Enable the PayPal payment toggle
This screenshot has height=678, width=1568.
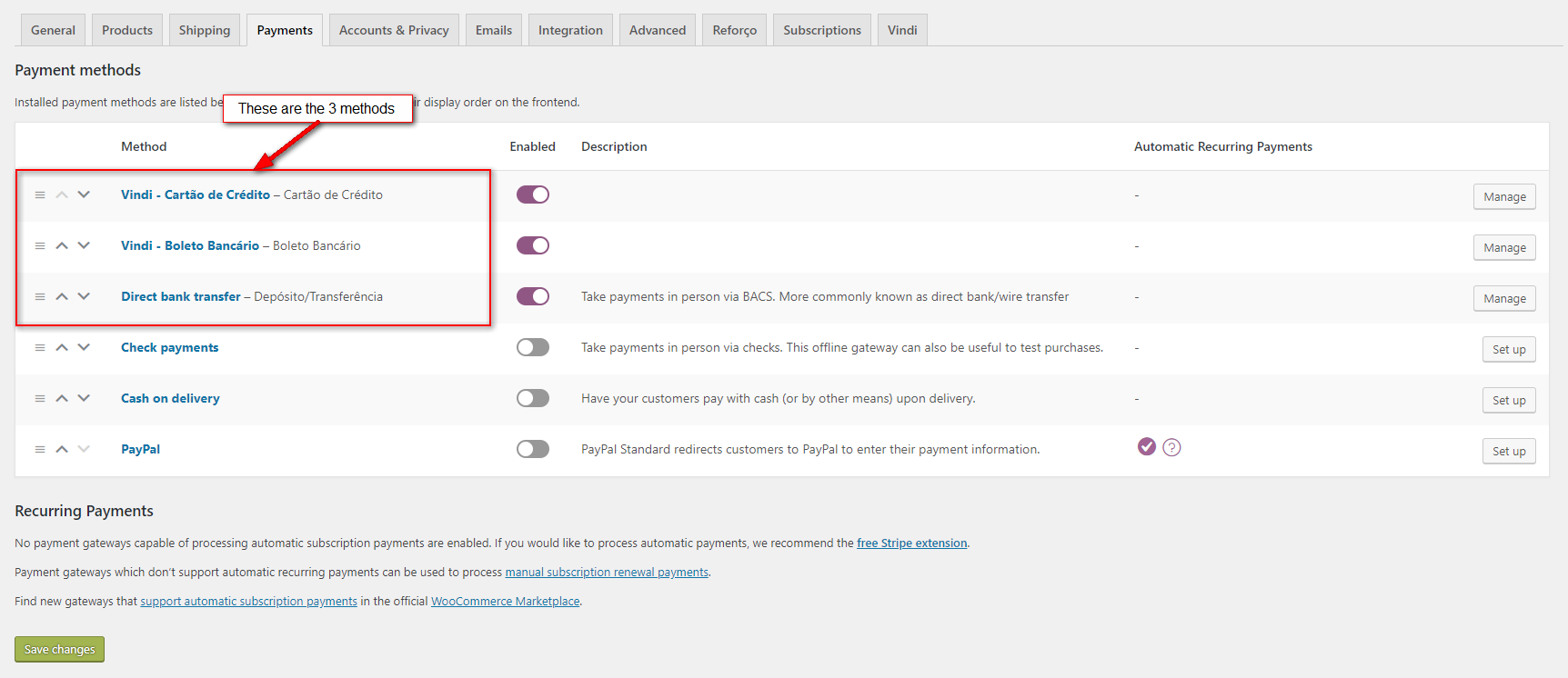tap(533, 449)
